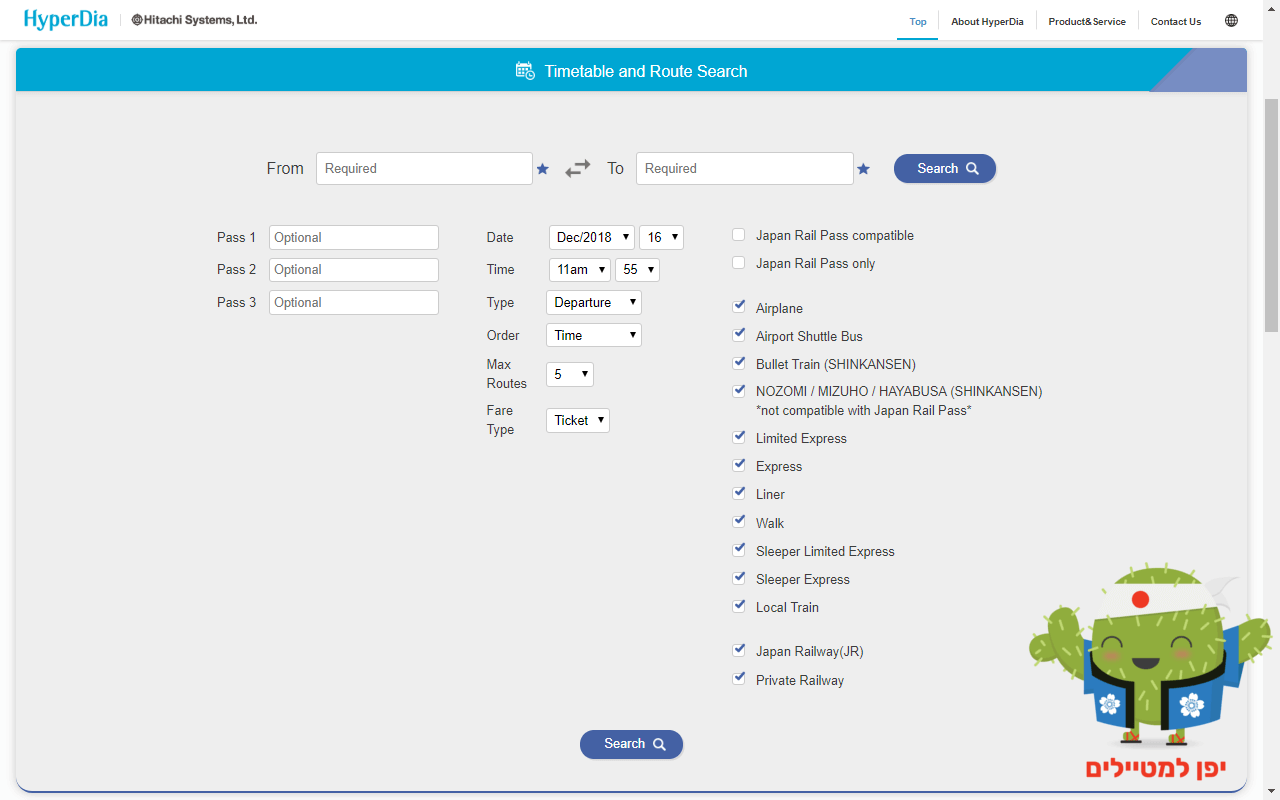Click the globe language icon
Viewport: 1280px width, 800px height.
(x=1231, y=21)
